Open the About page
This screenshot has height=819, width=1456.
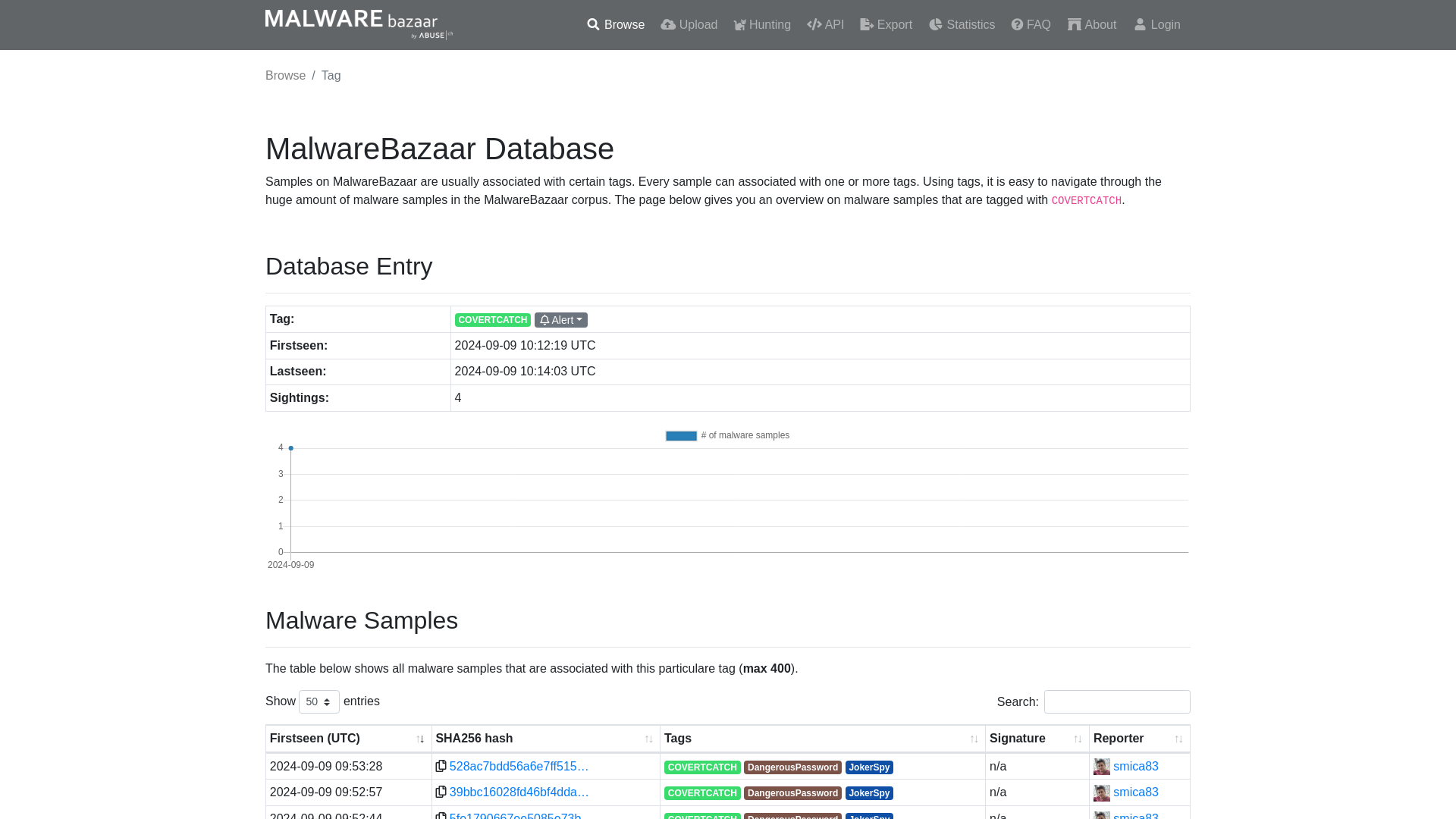click(x=1092, y=25)
